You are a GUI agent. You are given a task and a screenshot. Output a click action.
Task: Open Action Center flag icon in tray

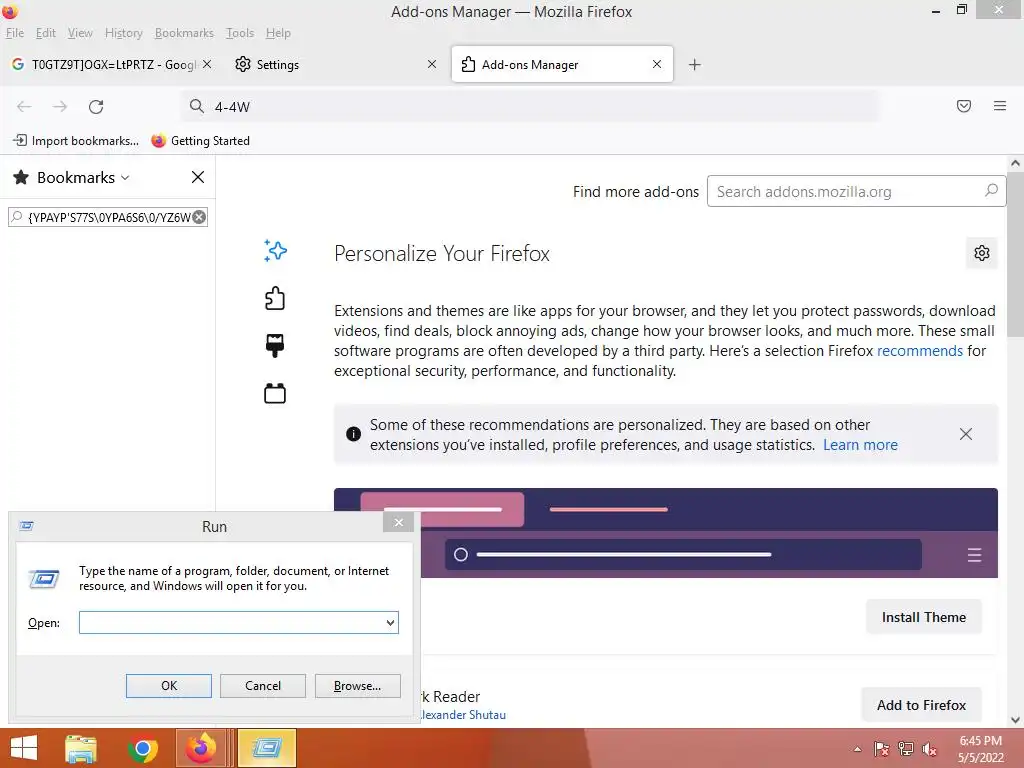[881, 749]
